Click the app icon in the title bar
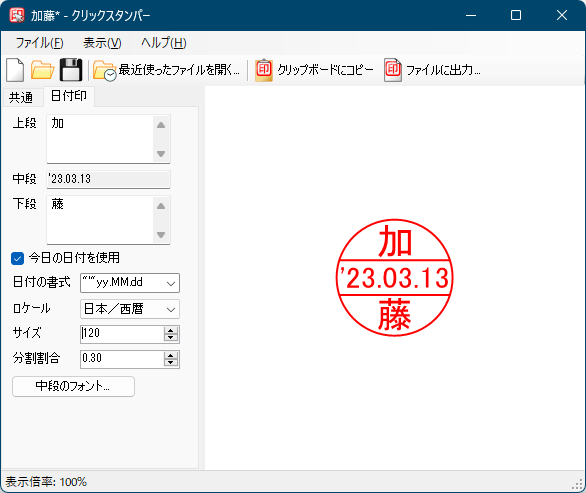Image resolution: width=586 pixels, height=493 pixels. pyautogui.click(x=17, y=15)
